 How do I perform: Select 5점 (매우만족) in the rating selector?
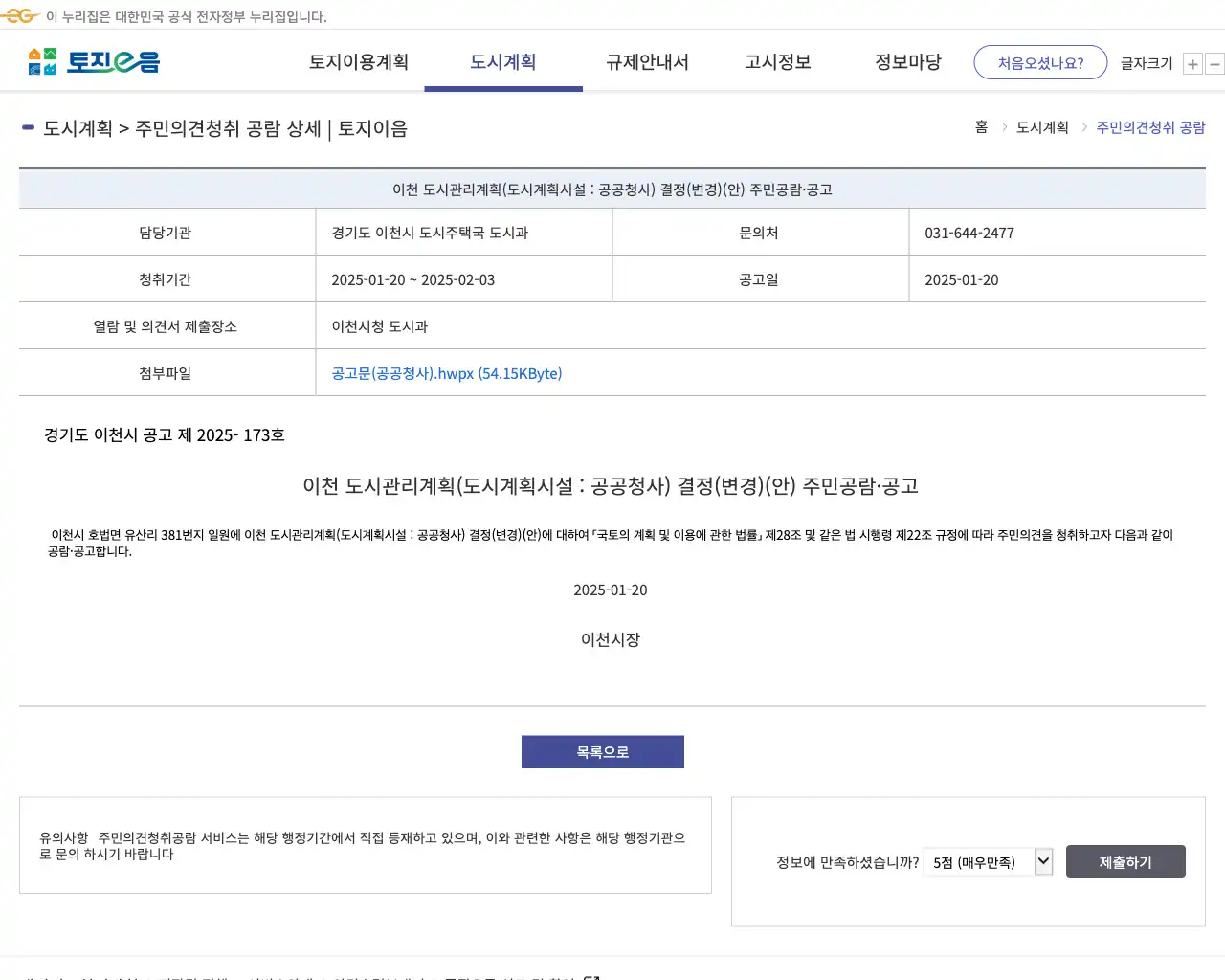click(976, 861)
